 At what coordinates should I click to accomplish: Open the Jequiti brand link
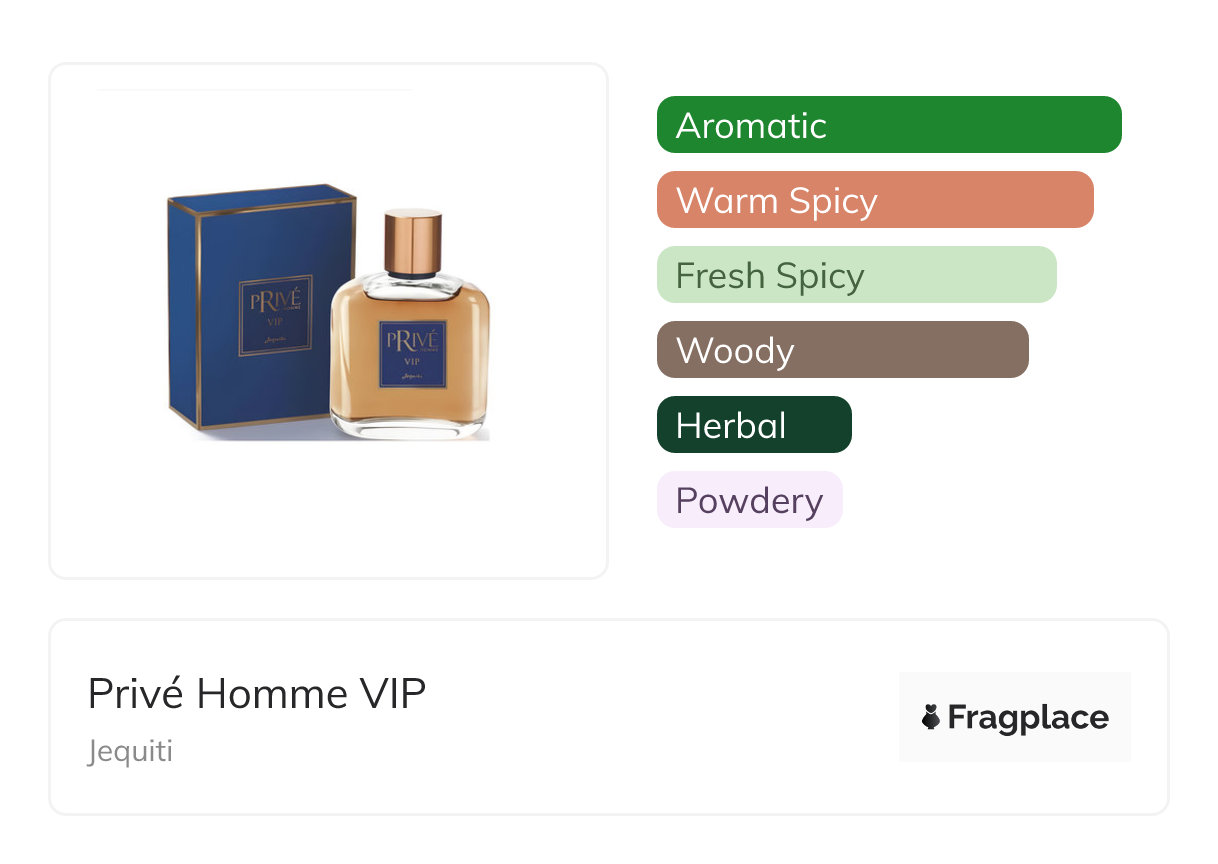130,751
